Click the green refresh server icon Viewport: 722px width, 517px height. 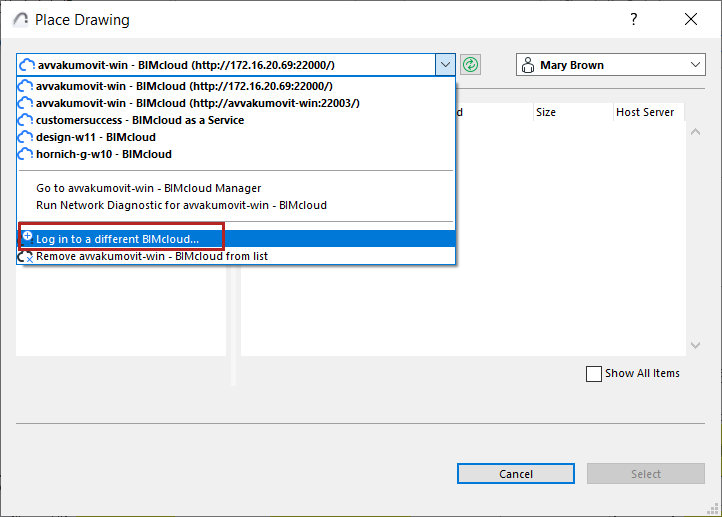pos(470,64)
